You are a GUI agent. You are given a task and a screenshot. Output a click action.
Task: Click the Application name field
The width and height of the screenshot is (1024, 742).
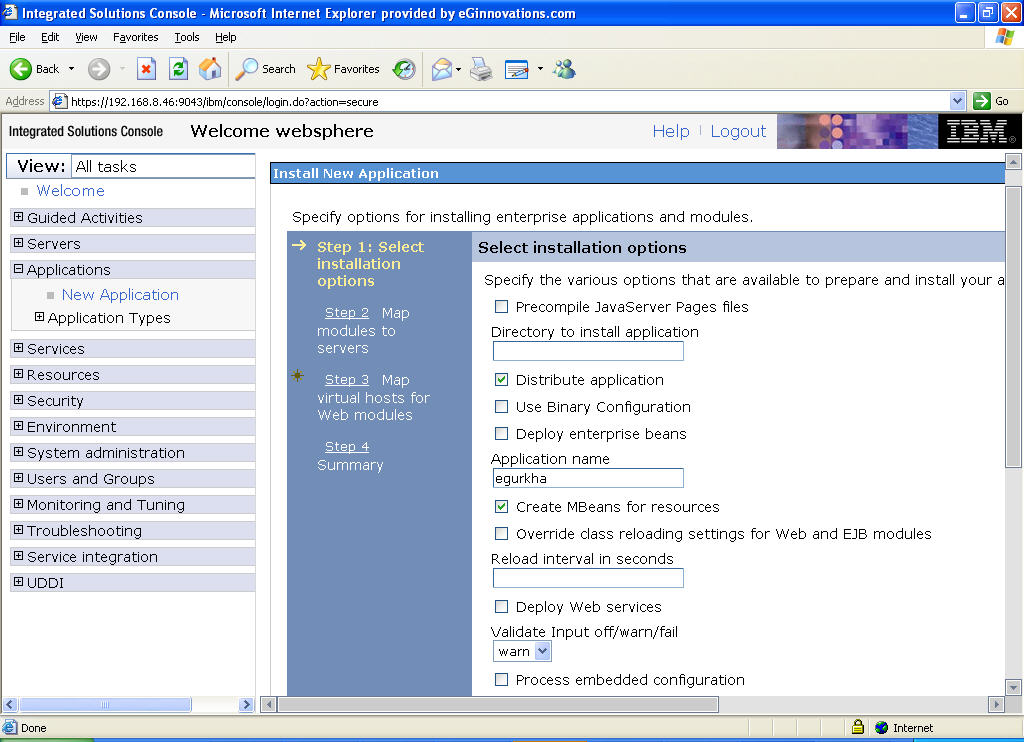click(x=588, y=478)
